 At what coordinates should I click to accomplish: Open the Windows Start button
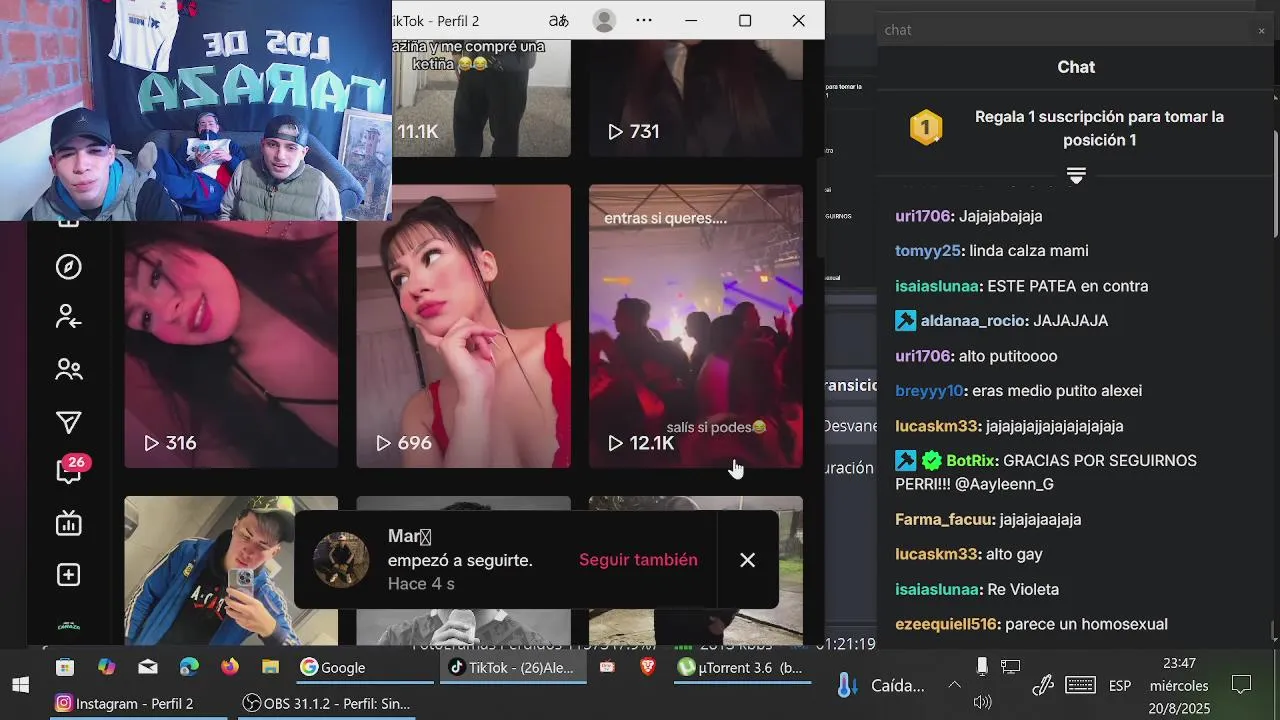pyautogui.click(x=20, y=685)
